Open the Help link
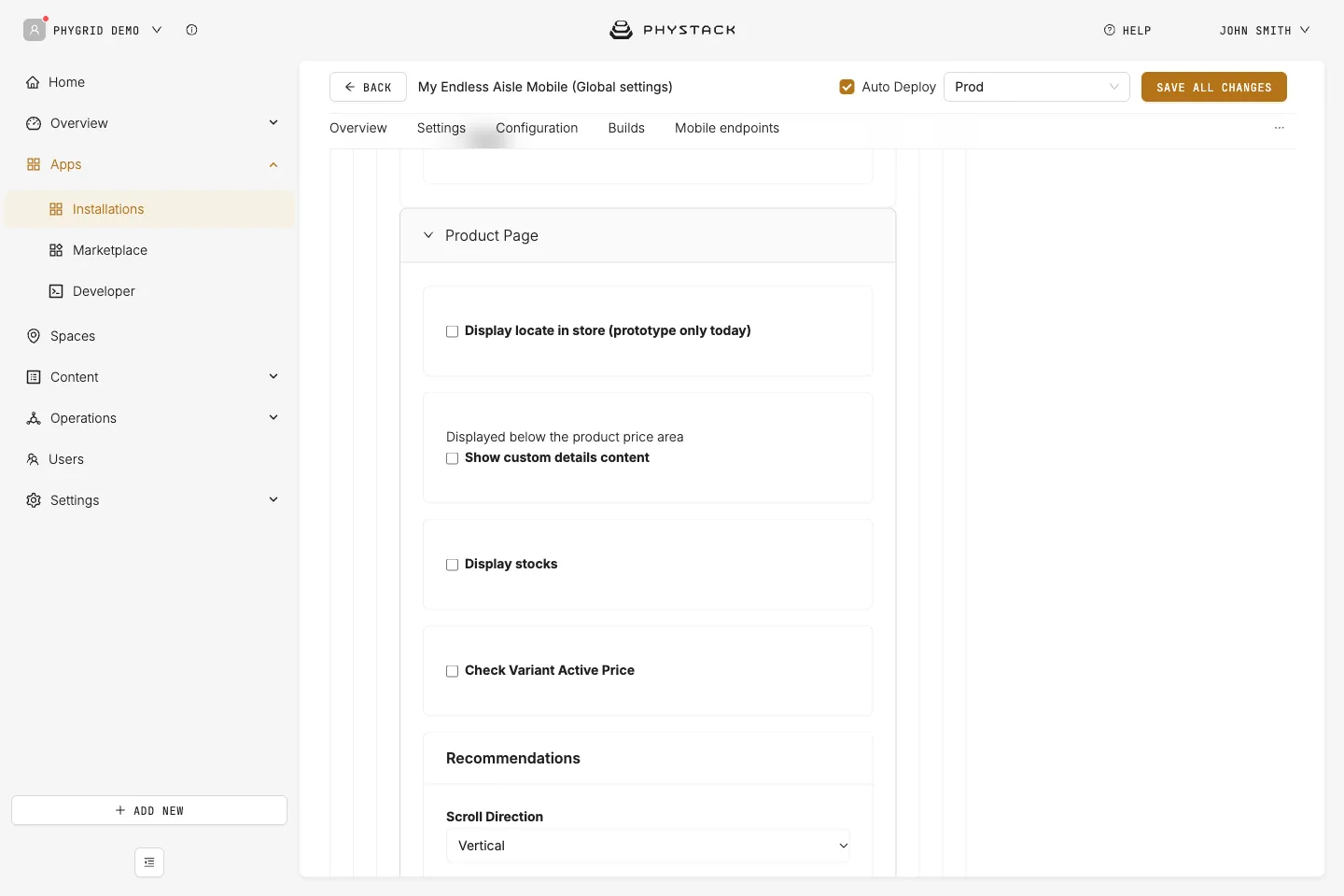This screenshot has height=896, width=1344. tap(1127, 30)
